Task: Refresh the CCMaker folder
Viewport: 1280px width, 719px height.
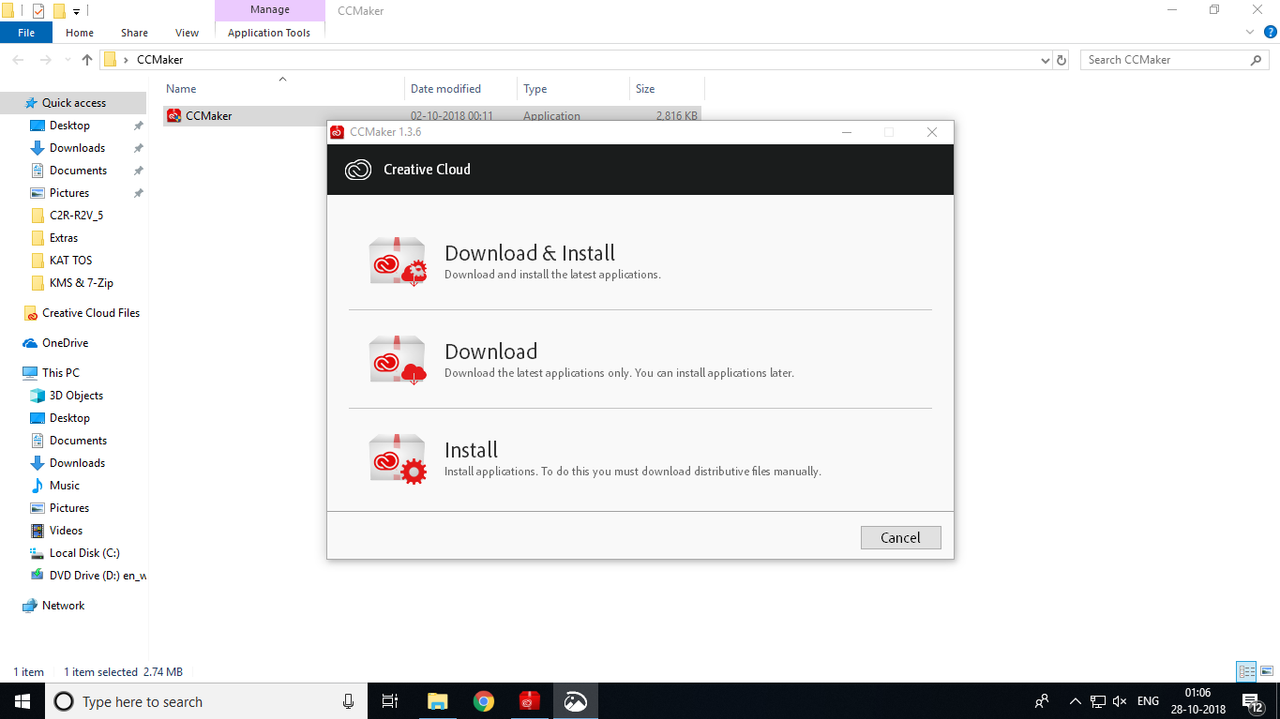Action: (x=1062, y=60)
